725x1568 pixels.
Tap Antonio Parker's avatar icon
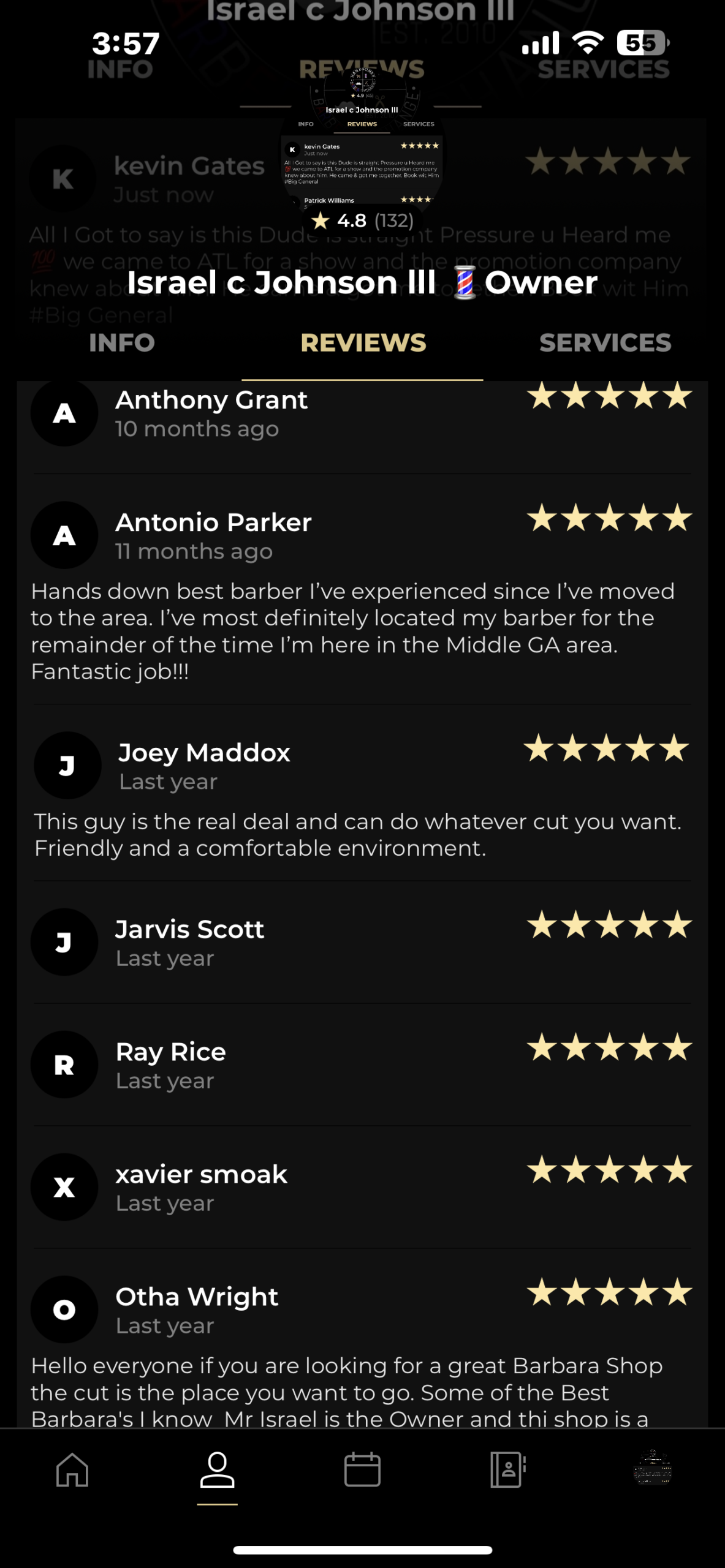coord(64,535)
